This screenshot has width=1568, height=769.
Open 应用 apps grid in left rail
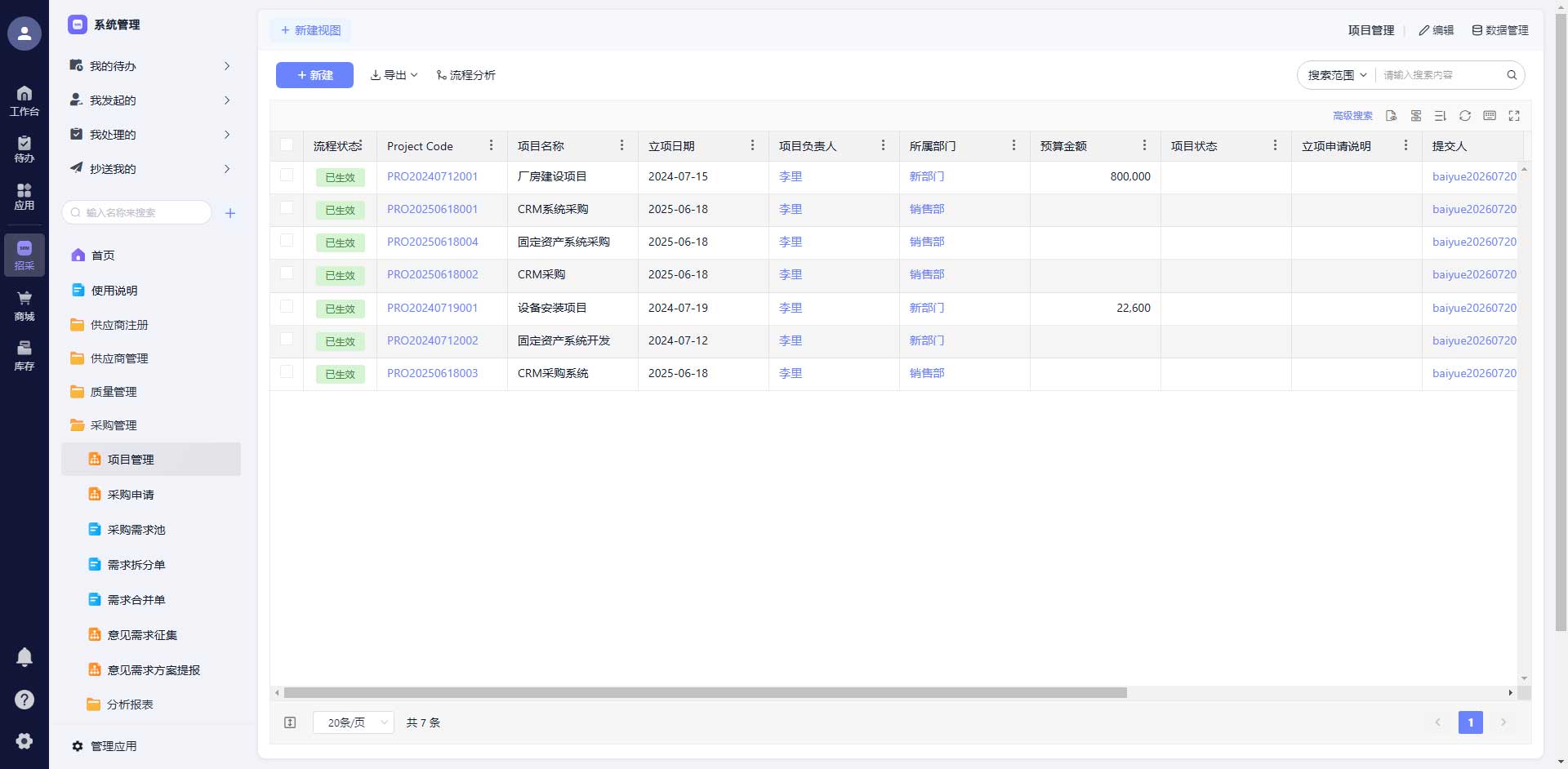click(24, 197)
